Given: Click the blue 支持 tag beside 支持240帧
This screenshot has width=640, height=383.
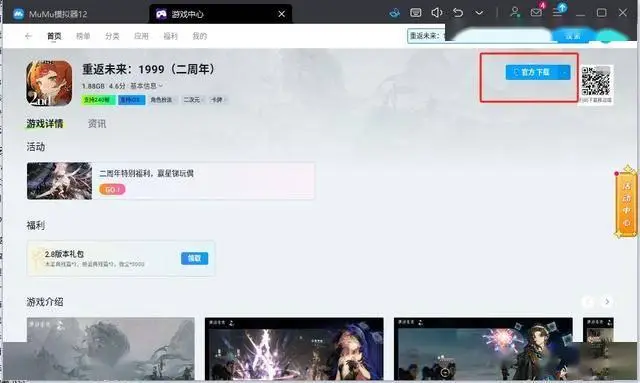Looking at the screenshot, I should [131, 100].
